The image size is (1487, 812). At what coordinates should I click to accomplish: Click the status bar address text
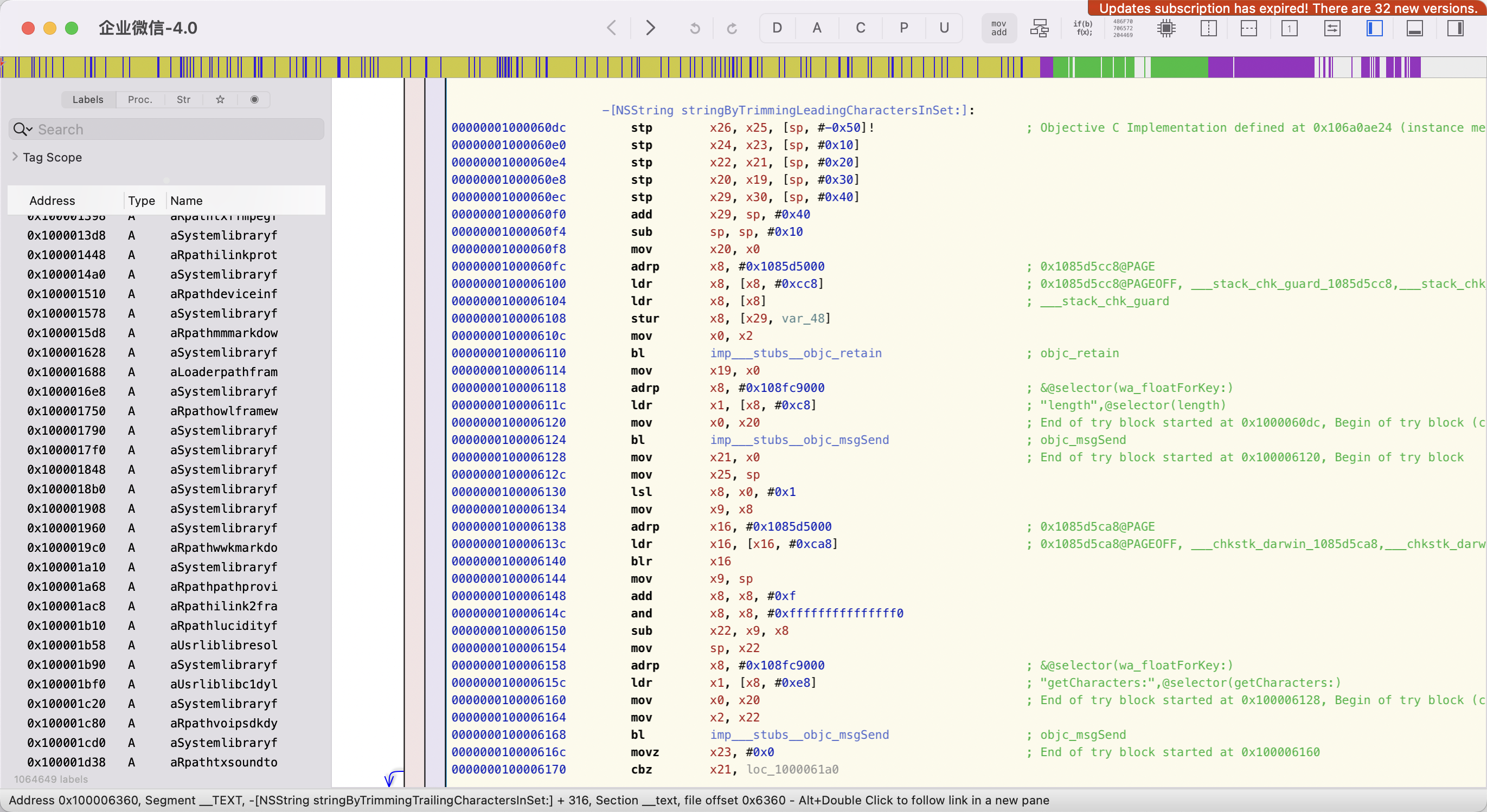click(528, 800)
